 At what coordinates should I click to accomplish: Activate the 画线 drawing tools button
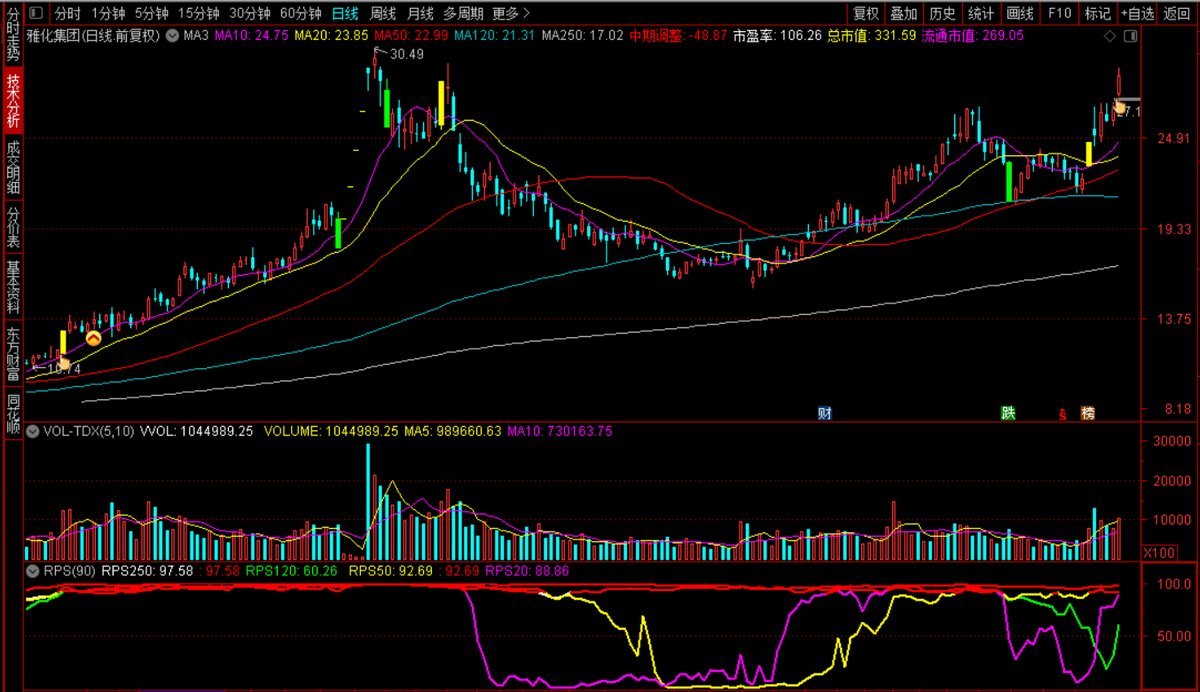pyautogui.click(x=1021, y=13)
